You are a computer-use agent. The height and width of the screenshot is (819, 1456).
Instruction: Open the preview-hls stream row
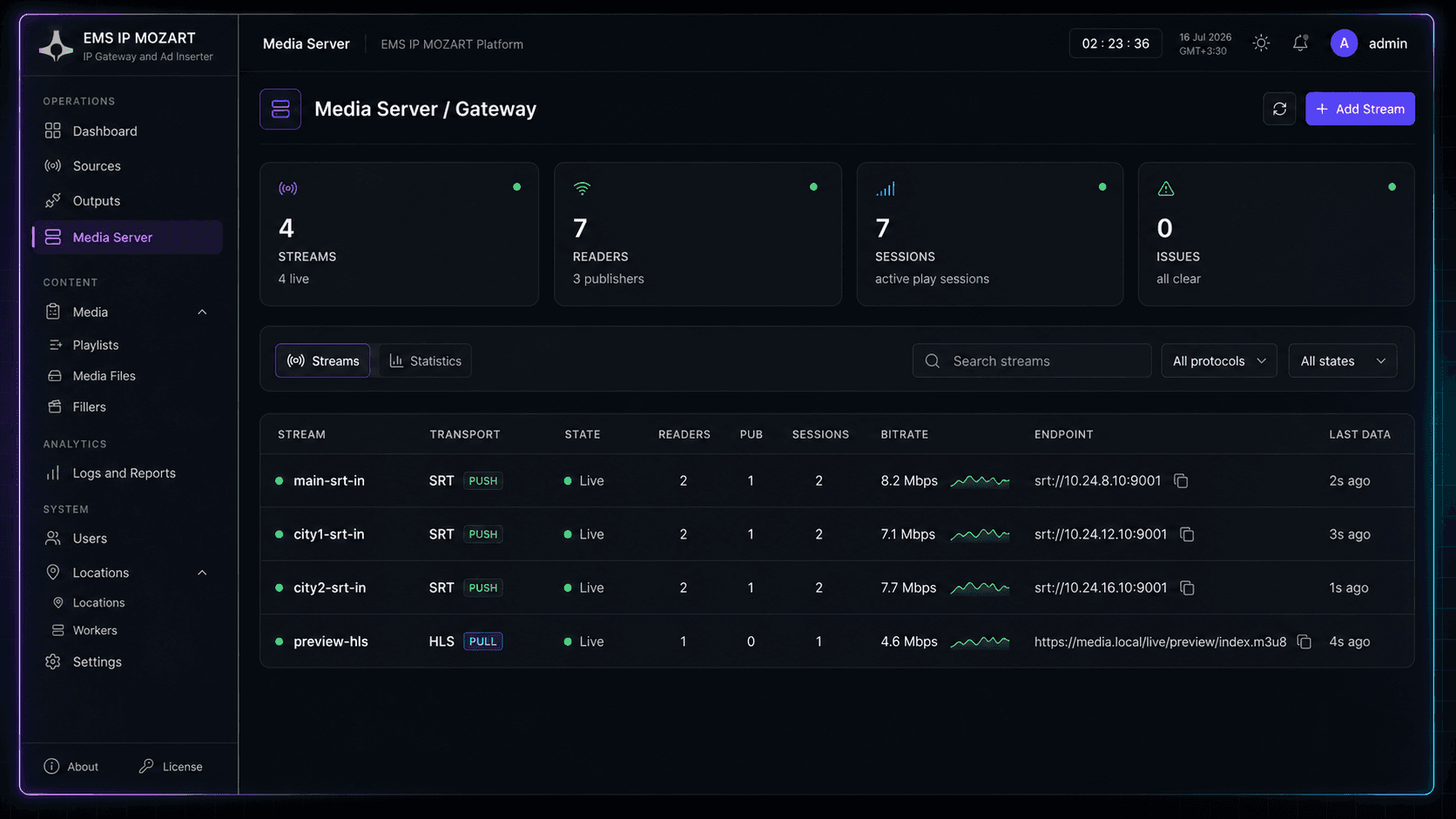pyautogui.click(x=837, y=641)
